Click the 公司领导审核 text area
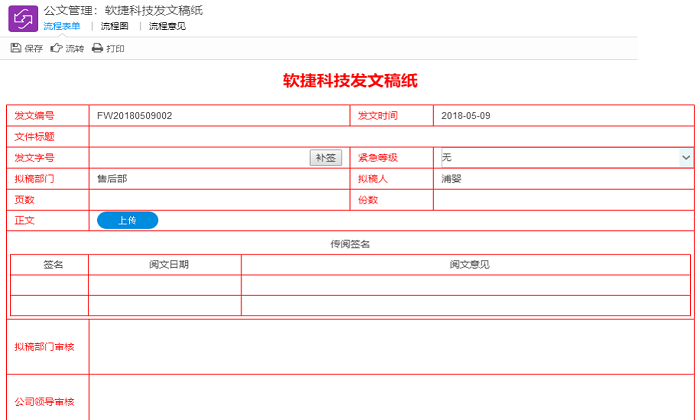700x420 pixels. pos(392,398)
